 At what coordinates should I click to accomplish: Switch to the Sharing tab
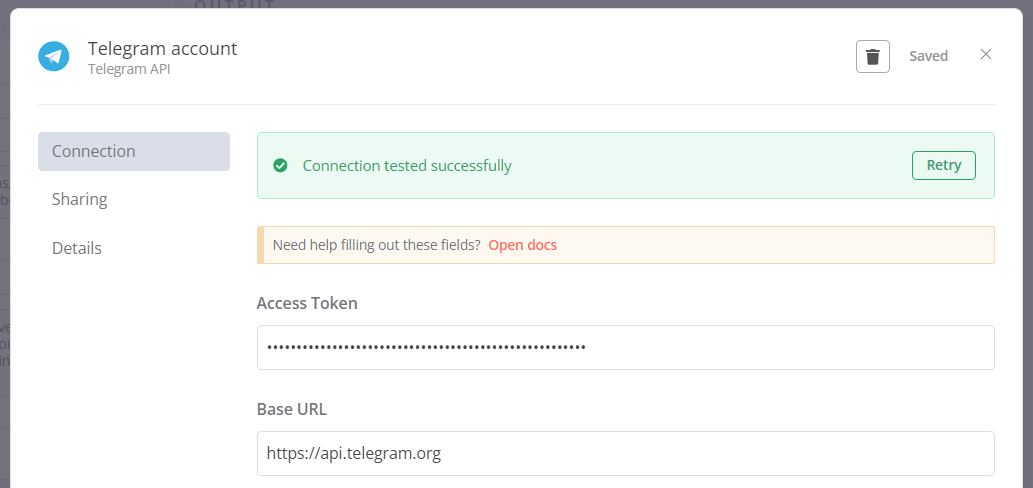(x=80, y=200)
